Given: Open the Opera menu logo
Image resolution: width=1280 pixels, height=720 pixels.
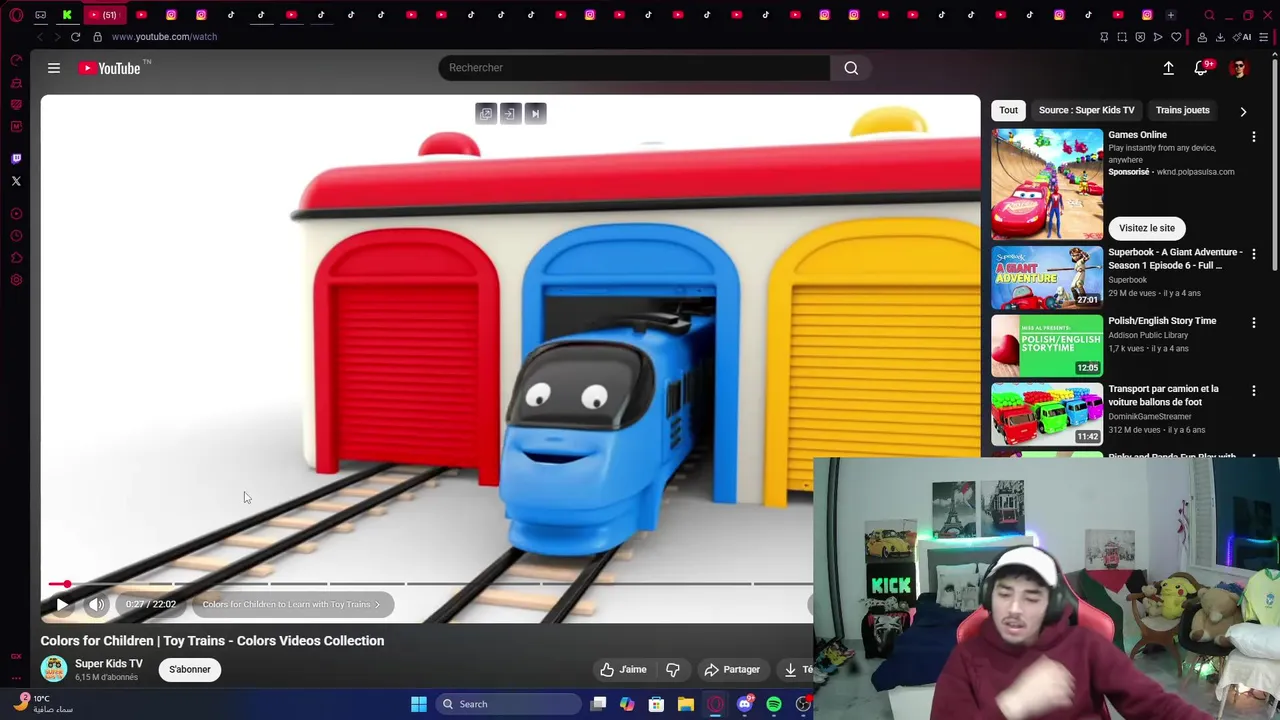Looking at the screenshot, I should pos(16,15).
